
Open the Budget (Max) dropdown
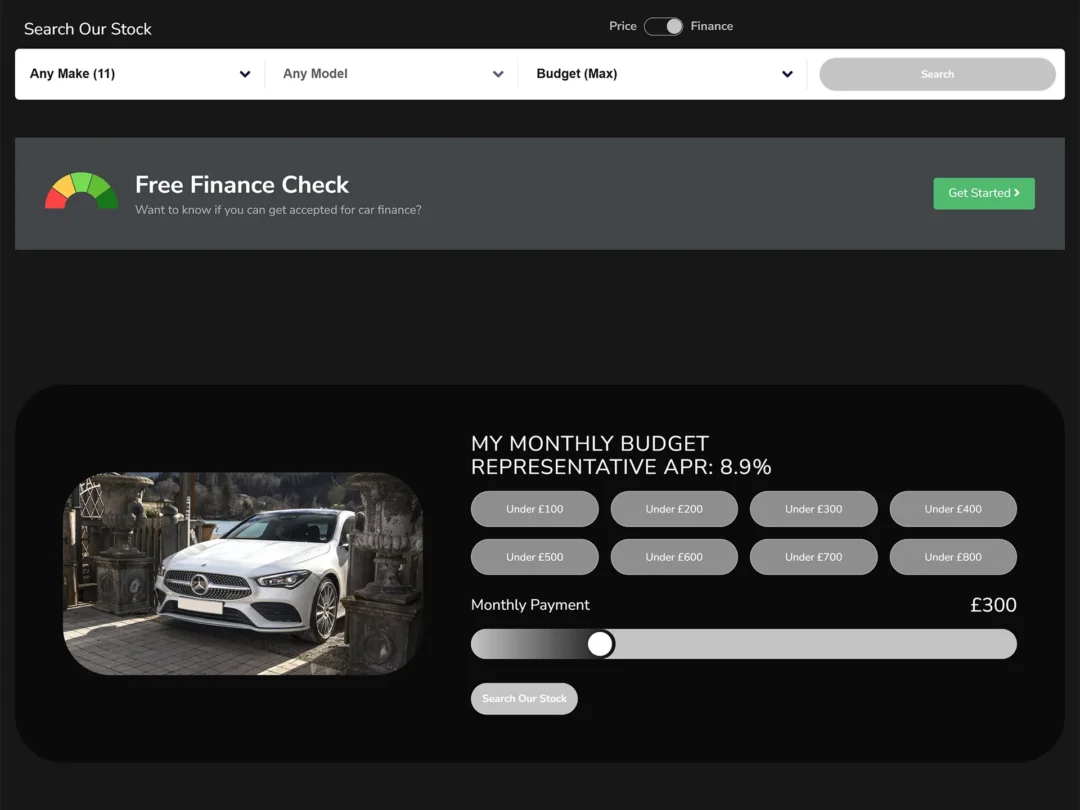tap(650, 74)
